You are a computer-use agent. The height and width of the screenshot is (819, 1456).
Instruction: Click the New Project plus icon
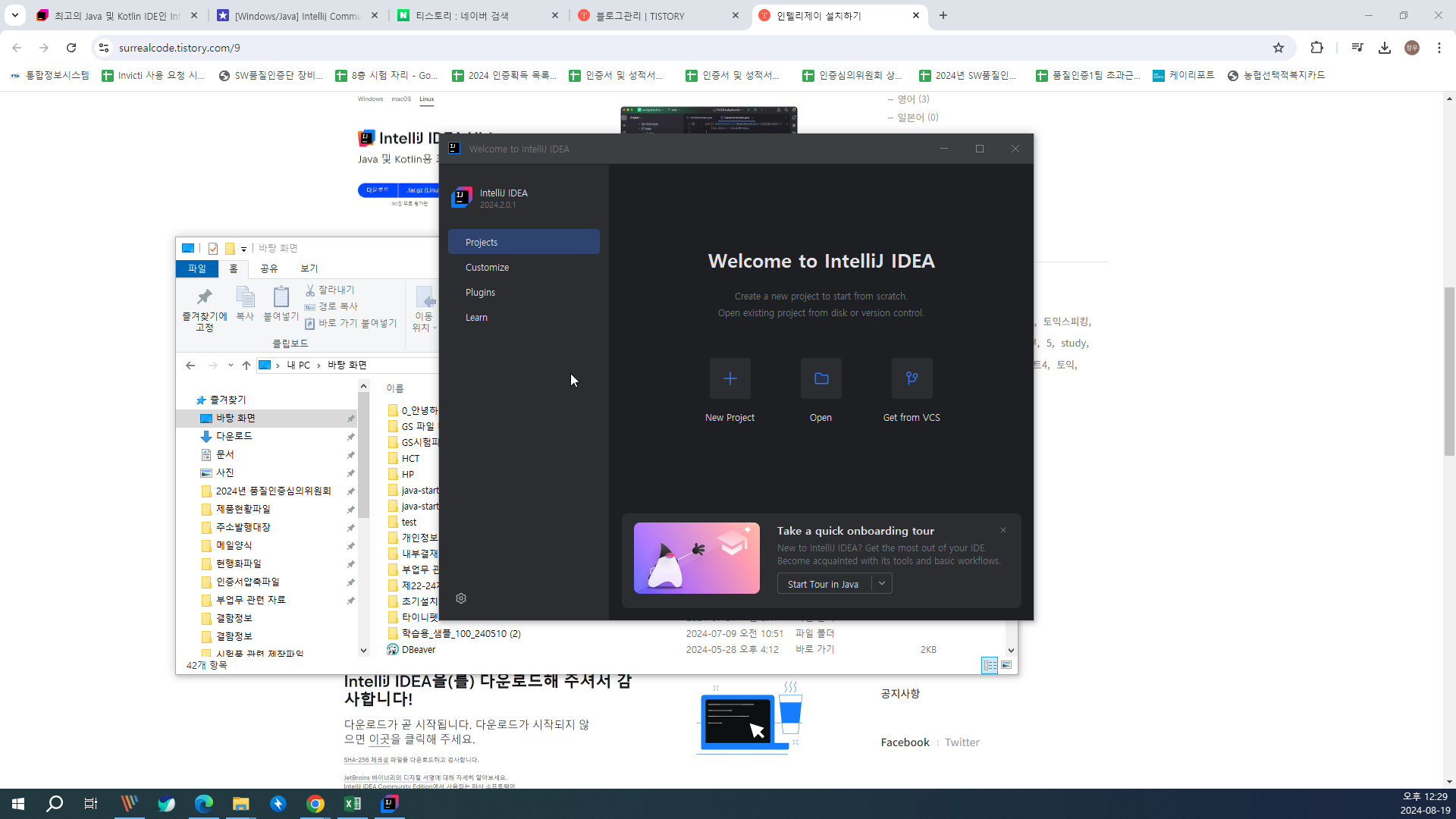730,378
